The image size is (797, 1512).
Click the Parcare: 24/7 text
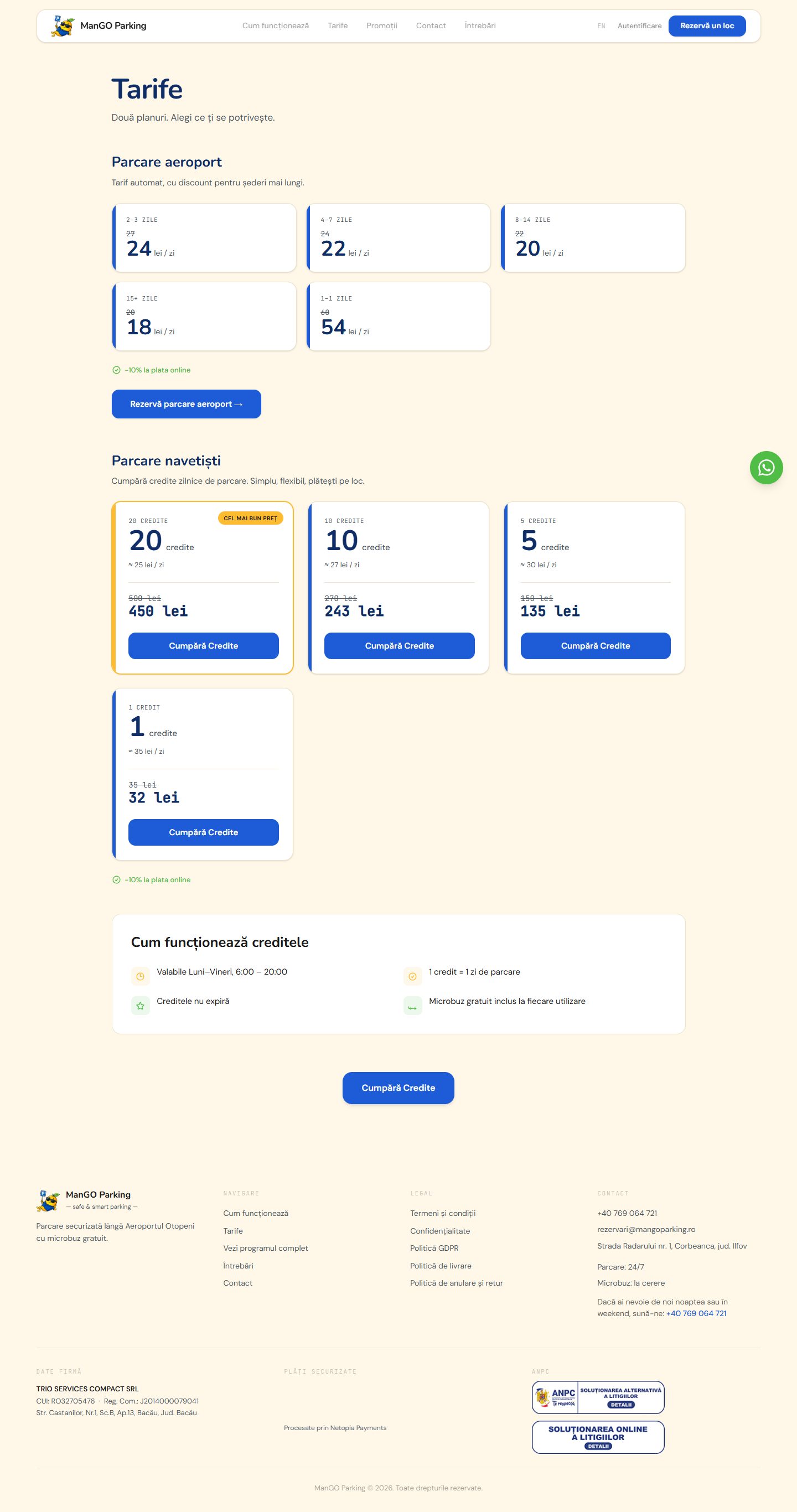621,1267
